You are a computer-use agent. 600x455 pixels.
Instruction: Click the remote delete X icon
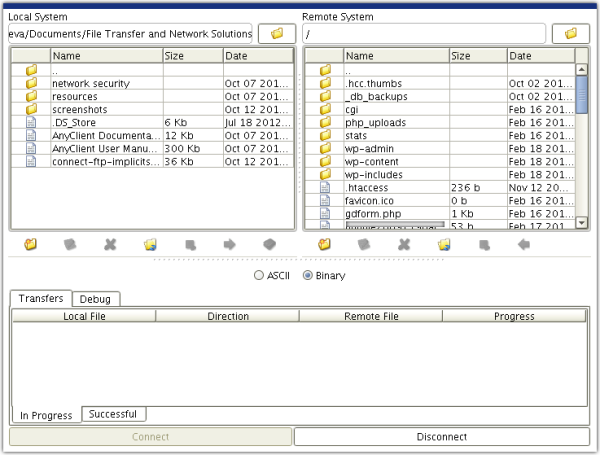[404, 244]
